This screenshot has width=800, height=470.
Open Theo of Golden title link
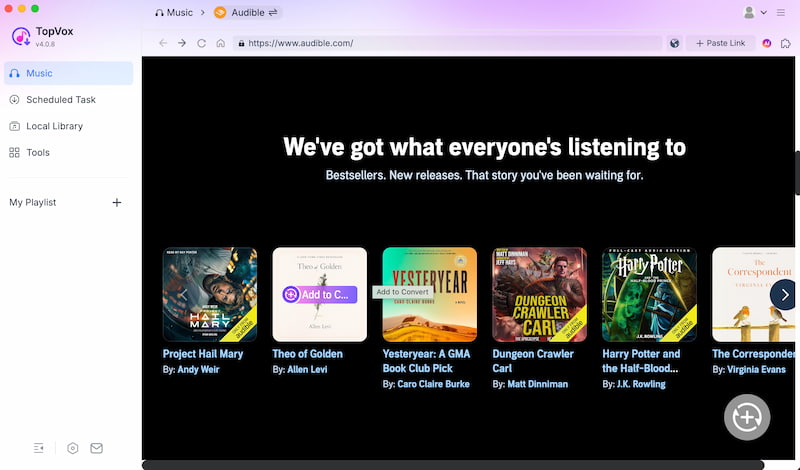(308, 354)
